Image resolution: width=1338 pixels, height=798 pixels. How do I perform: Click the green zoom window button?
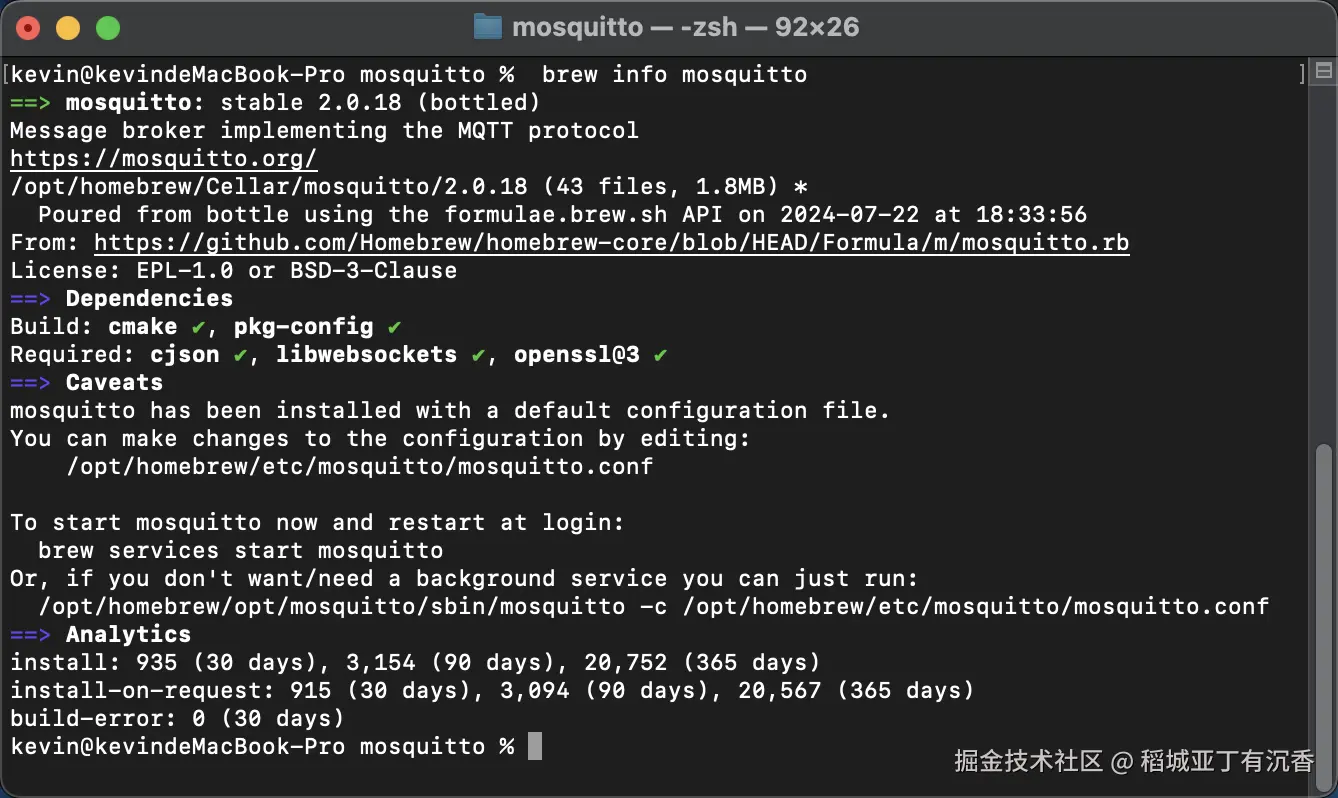pos(107,28)
